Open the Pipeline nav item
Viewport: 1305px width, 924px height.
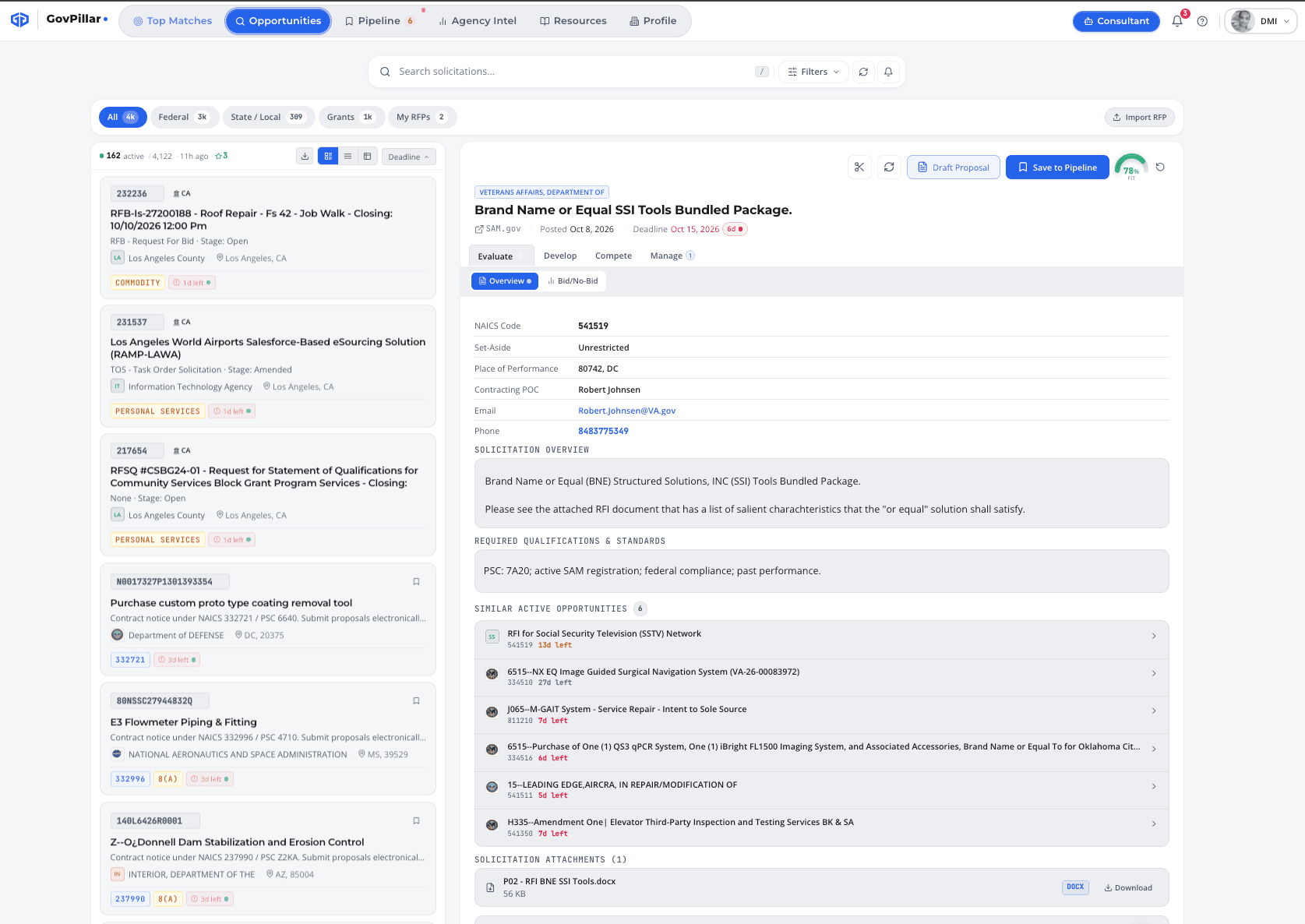[379, 21]
